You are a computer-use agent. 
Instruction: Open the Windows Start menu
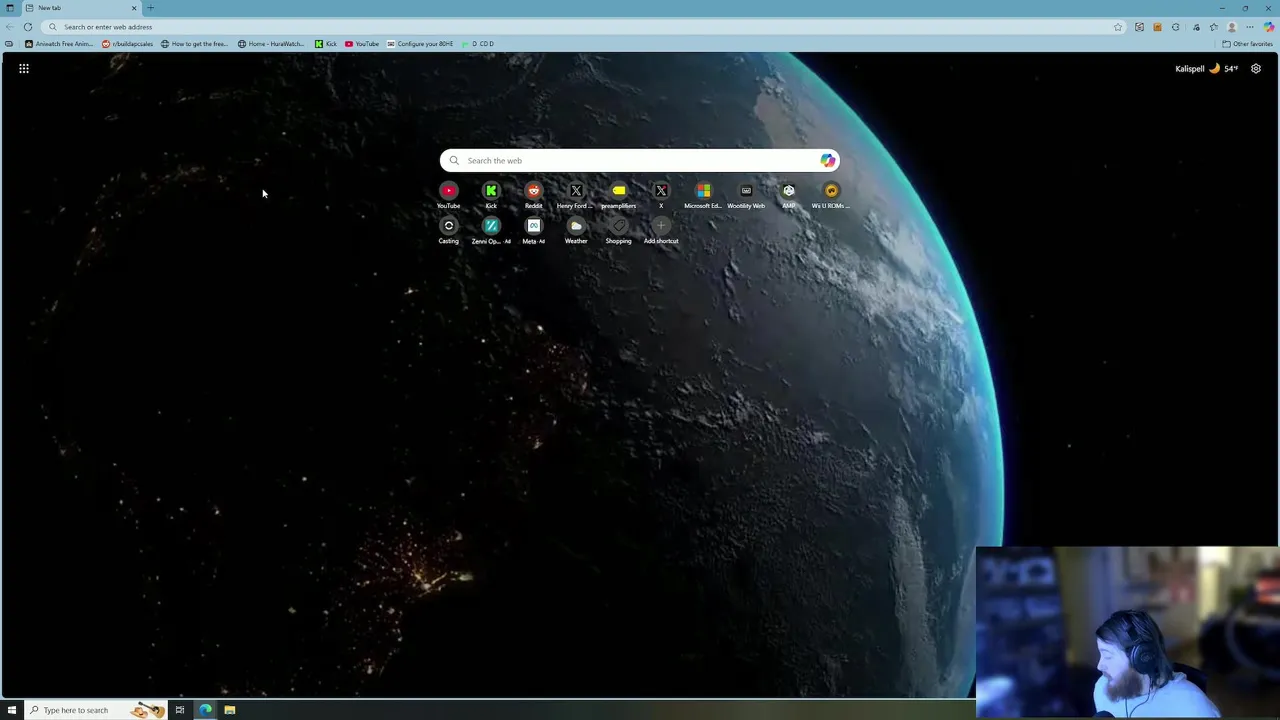coord(12,710)
